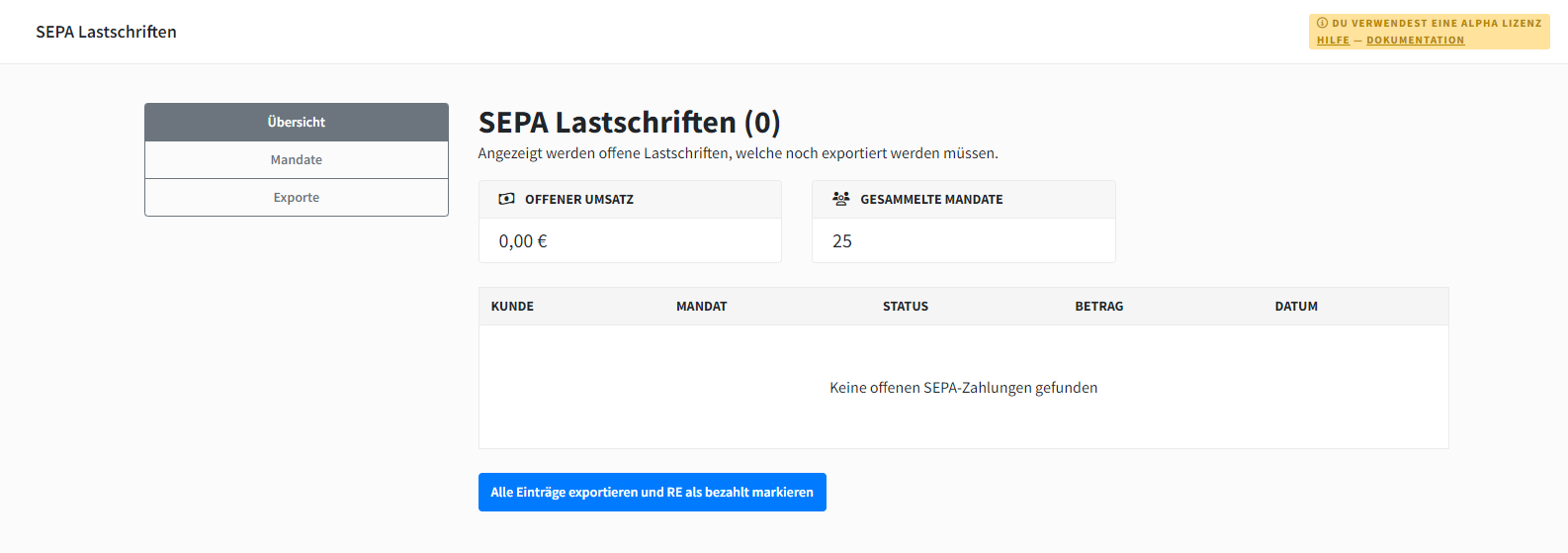Viewport: 1568px width, 553px height.
Task: Click the Status column header
Action: coord(905,307)
